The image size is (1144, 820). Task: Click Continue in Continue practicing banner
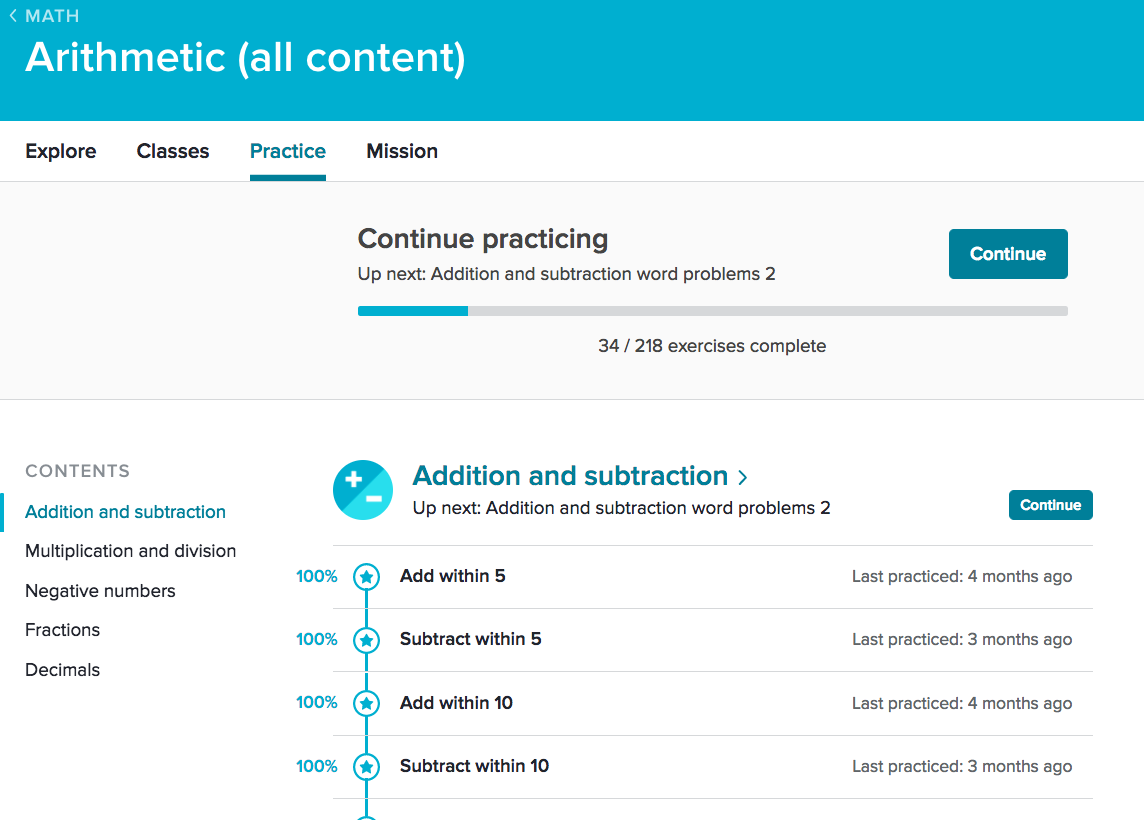1008,254
